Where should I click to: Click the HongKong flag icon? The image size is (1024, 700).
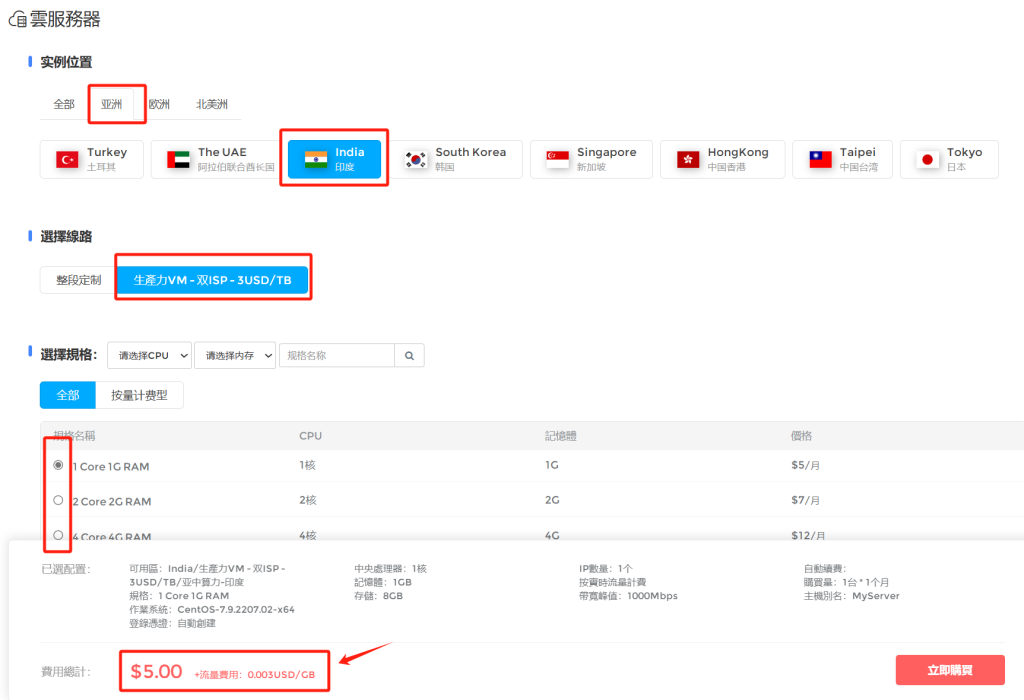tap(688, 159)
